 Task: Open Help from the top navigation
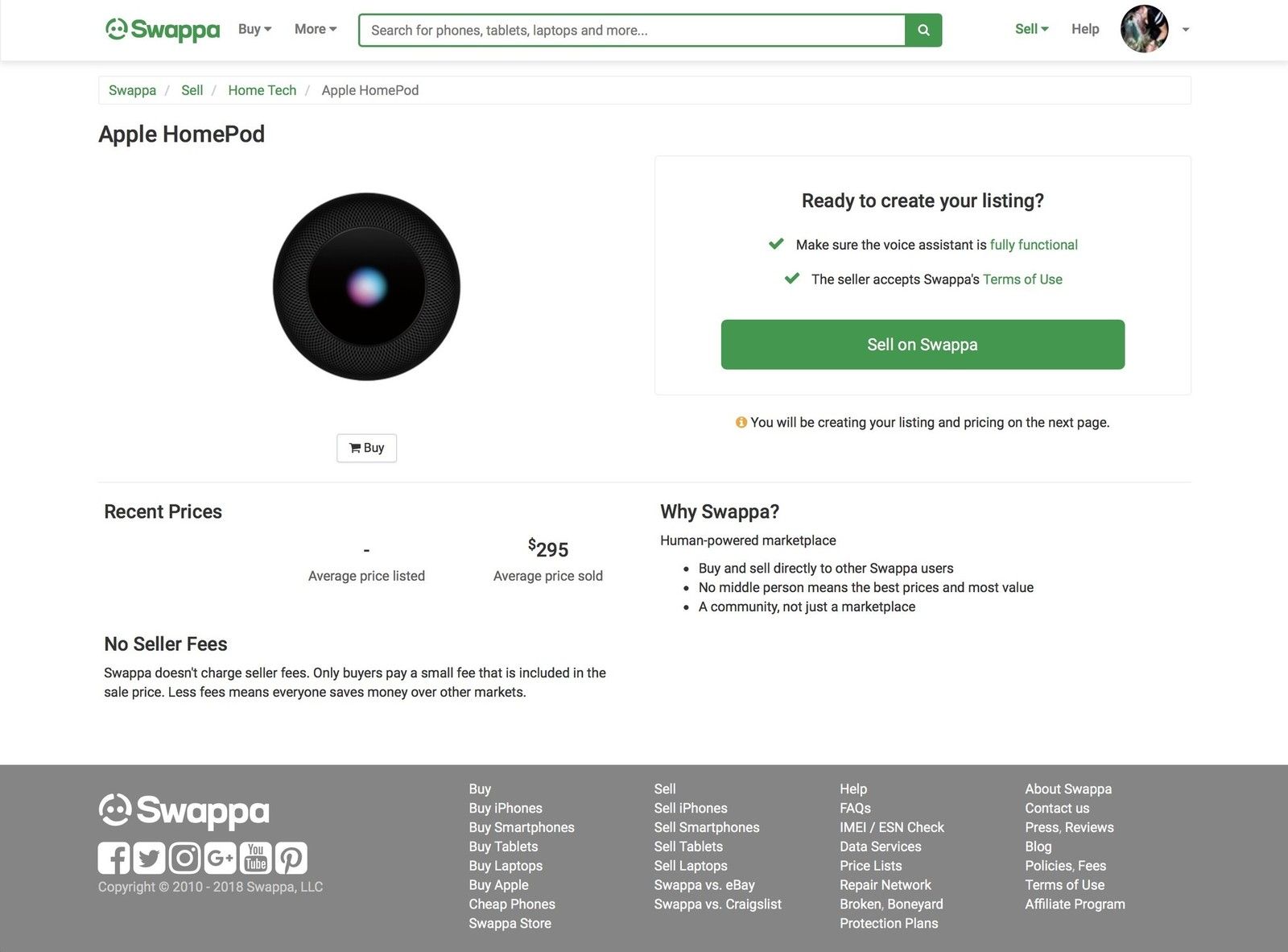(1084, 29)
